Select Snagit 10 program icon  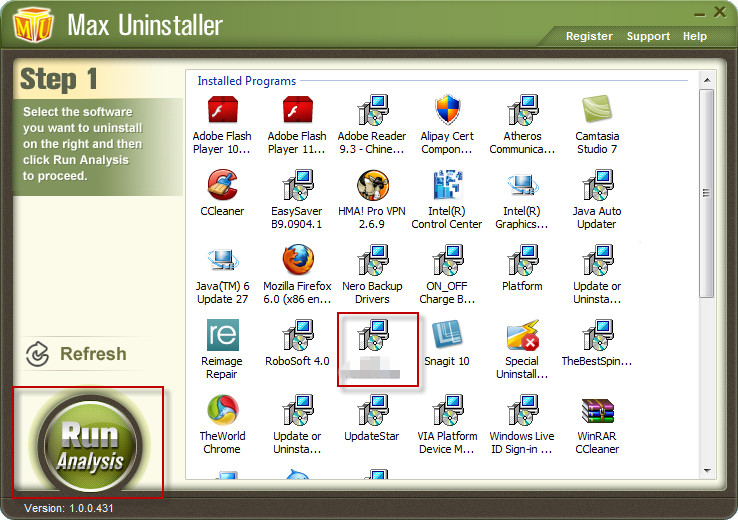pos(447,334)
